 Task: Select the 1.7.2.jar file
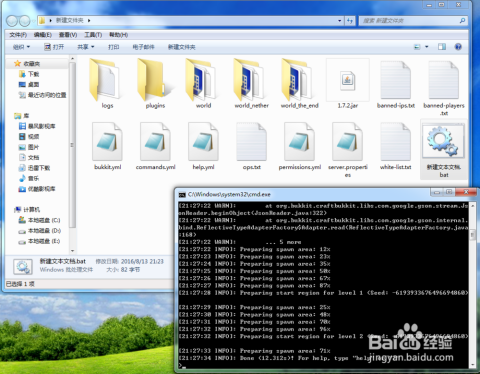pos(348,80)
